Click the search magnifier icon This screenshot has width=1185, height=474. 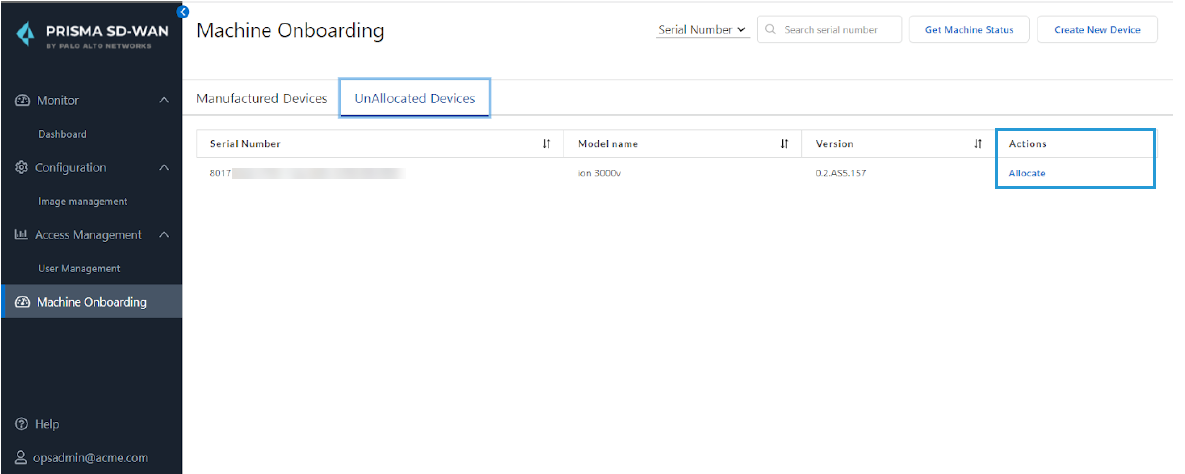[x=771, y=29]
